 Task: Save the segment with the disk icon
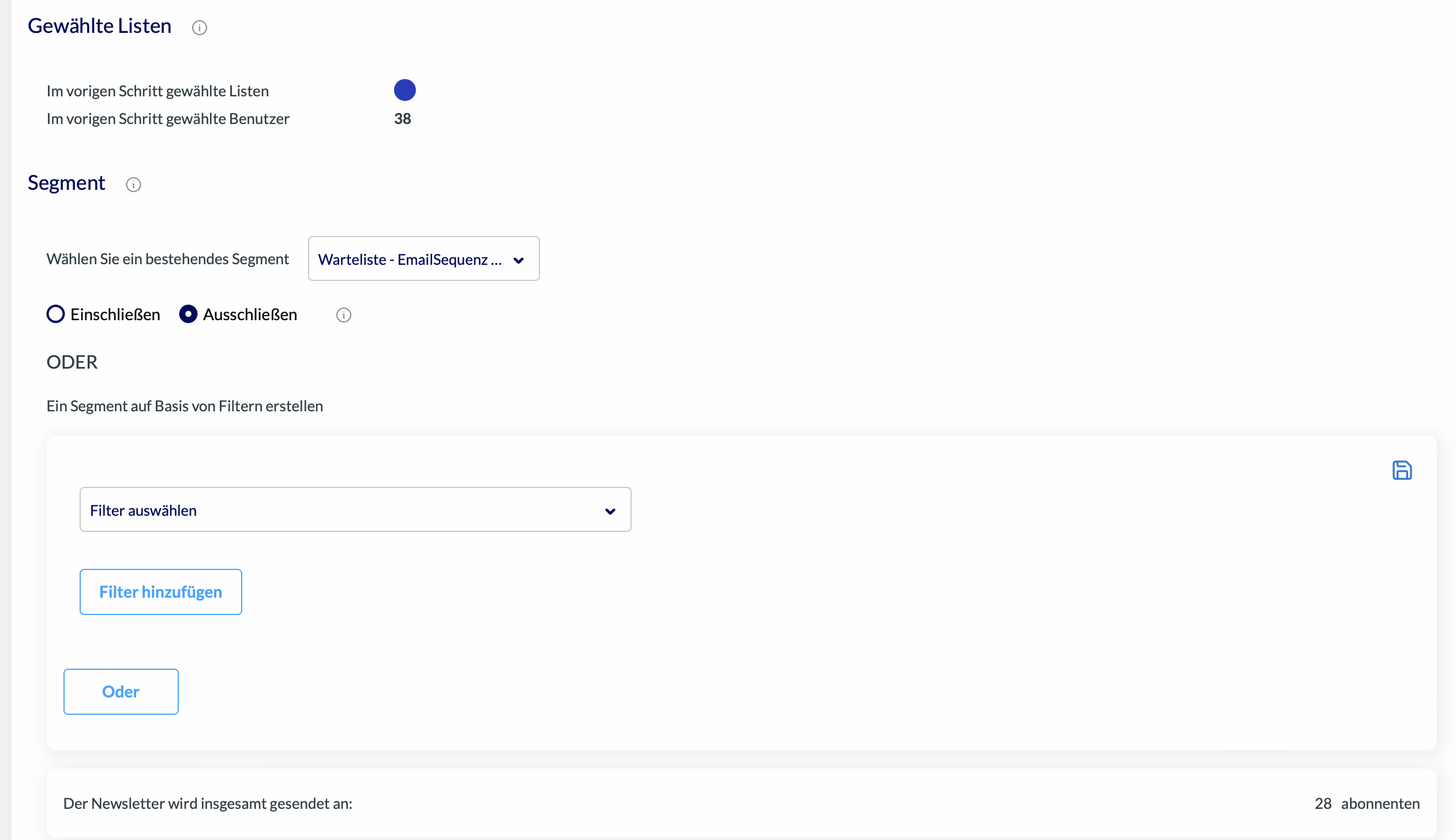1402,470
